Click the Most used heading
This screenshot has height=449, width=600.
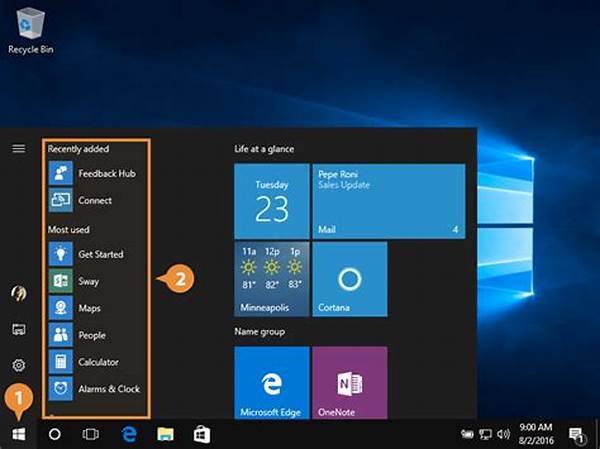click(68, 229)
